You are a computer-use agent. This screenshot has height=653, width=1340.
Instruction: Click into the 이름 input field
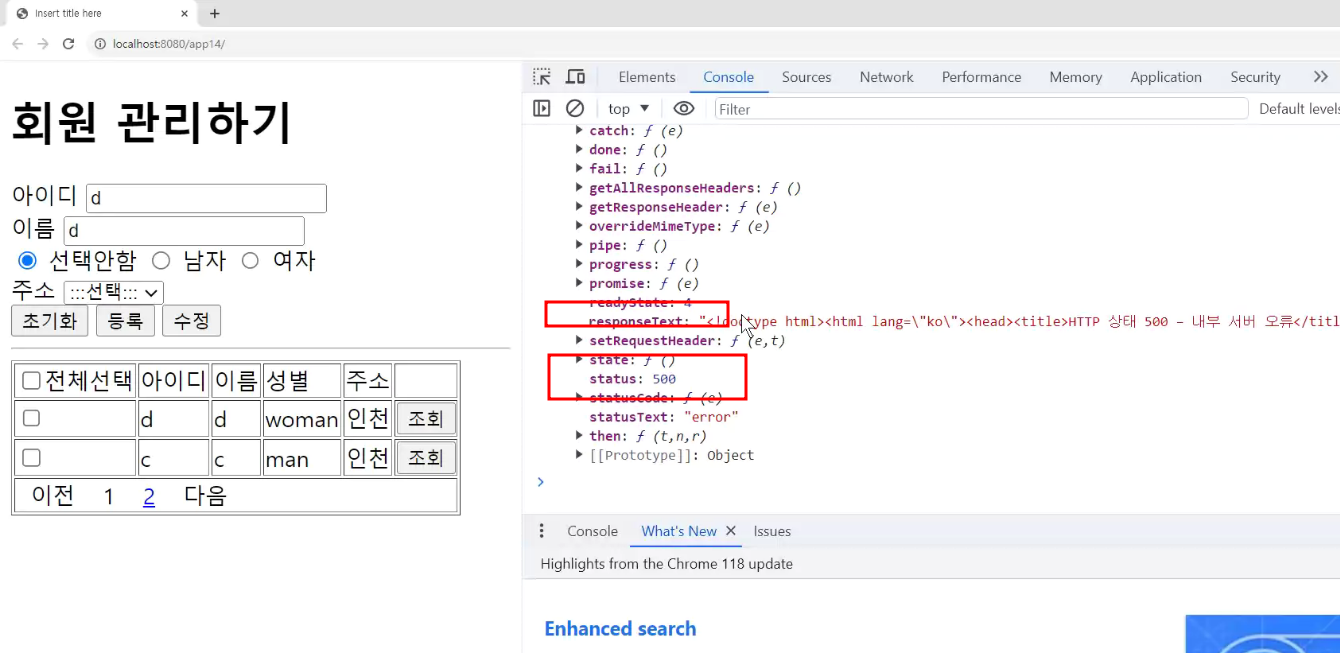point(184,231)
